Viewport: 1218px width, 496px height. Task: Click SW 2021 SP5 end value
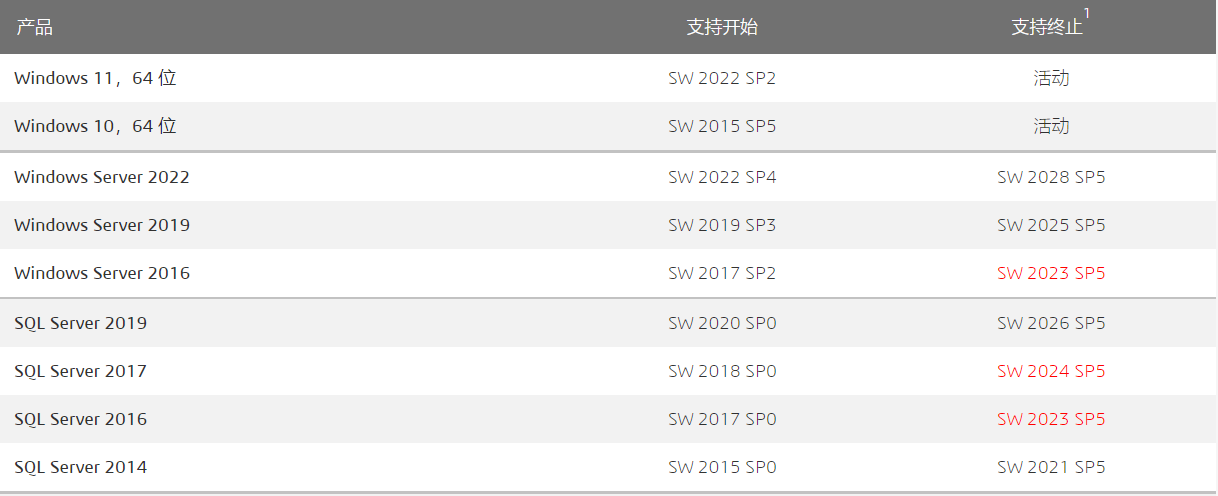click(1051, 467)
